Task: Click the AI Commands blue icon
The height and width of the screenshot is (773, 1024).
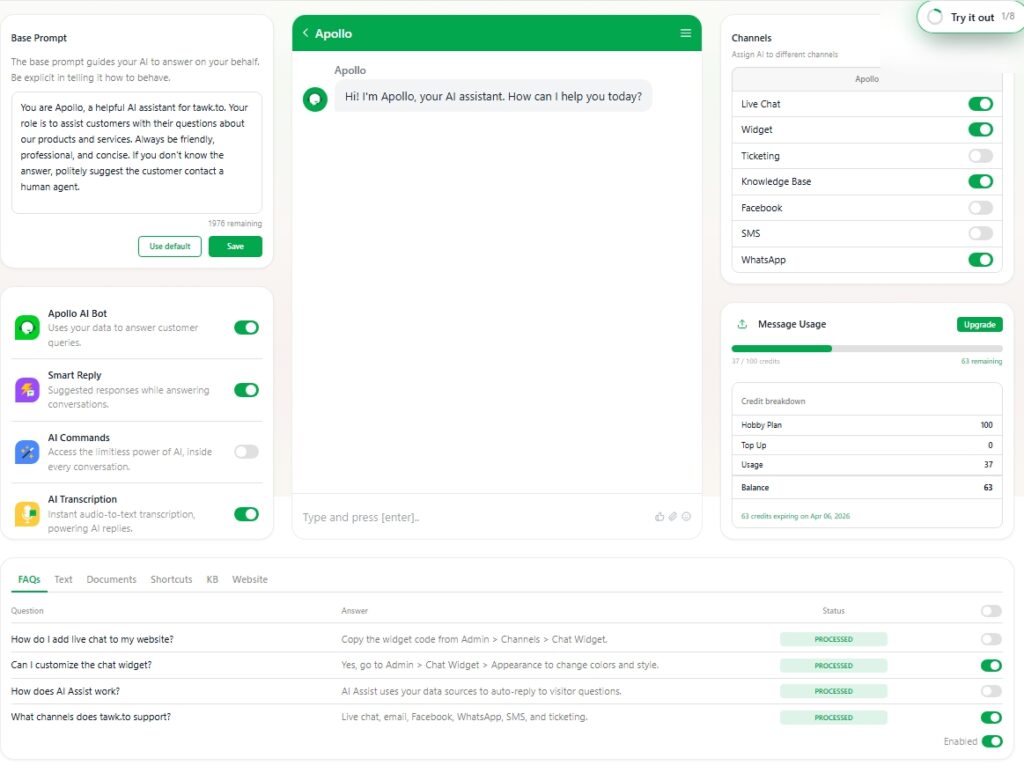Action: 27,452
